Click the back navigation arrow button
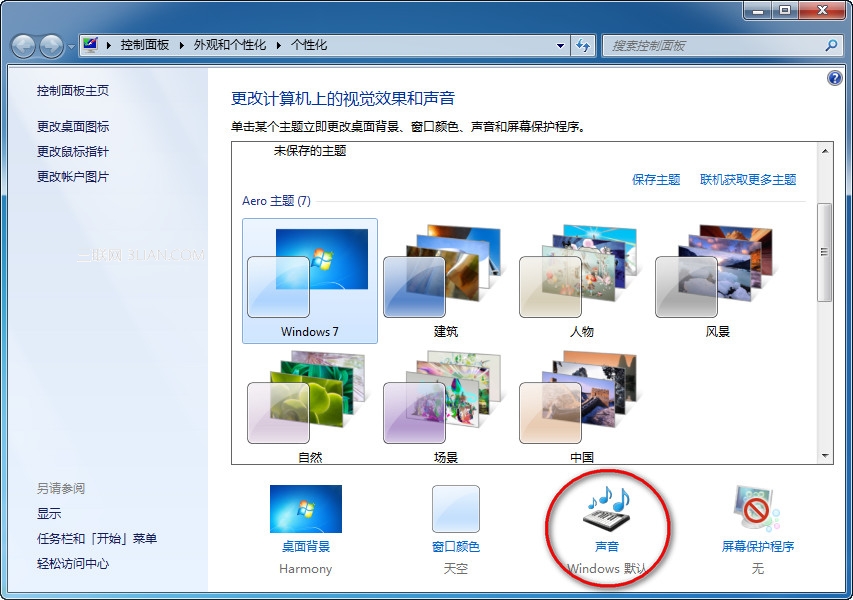The width and height of the screenshot is (853, 600). [x=24, y=46]
